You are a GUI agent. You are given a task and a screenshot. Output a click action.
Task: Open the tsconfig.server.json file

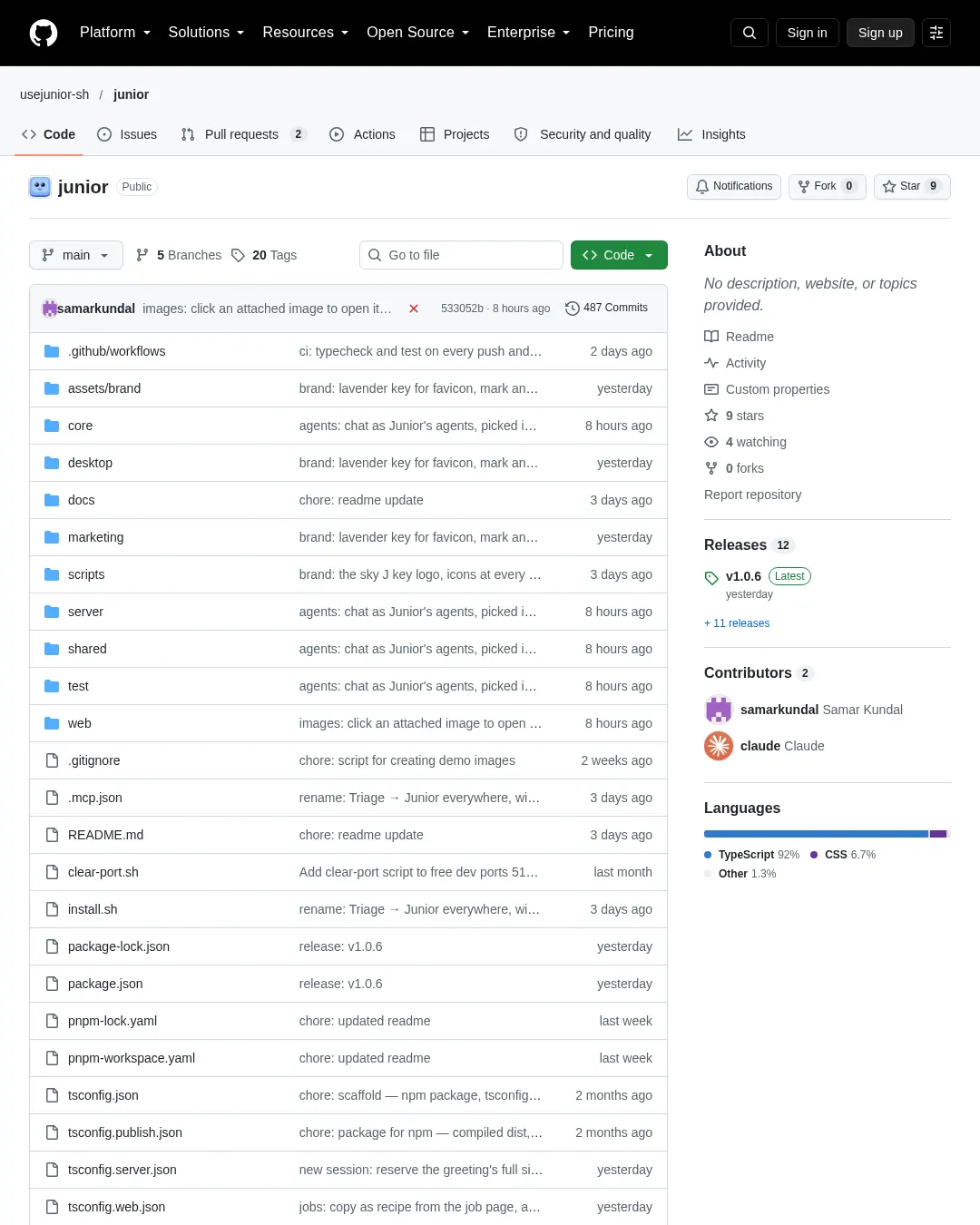(122, 1170)
